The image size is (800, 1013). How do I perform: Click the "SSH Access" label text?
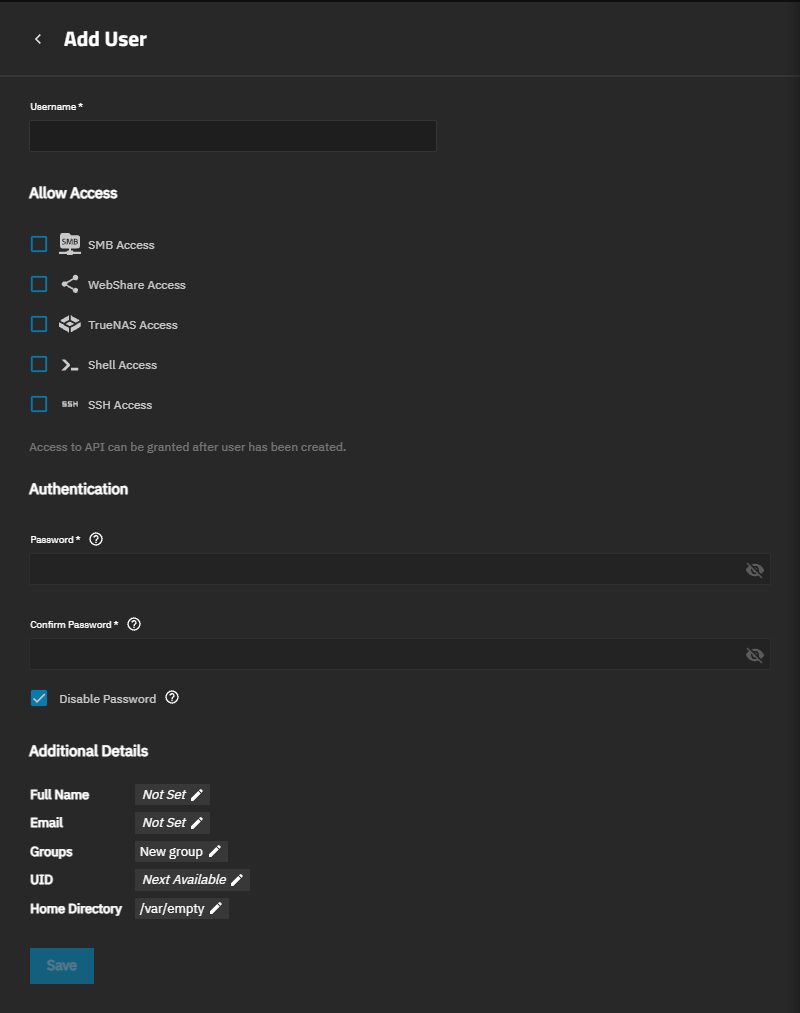point(120,405)
